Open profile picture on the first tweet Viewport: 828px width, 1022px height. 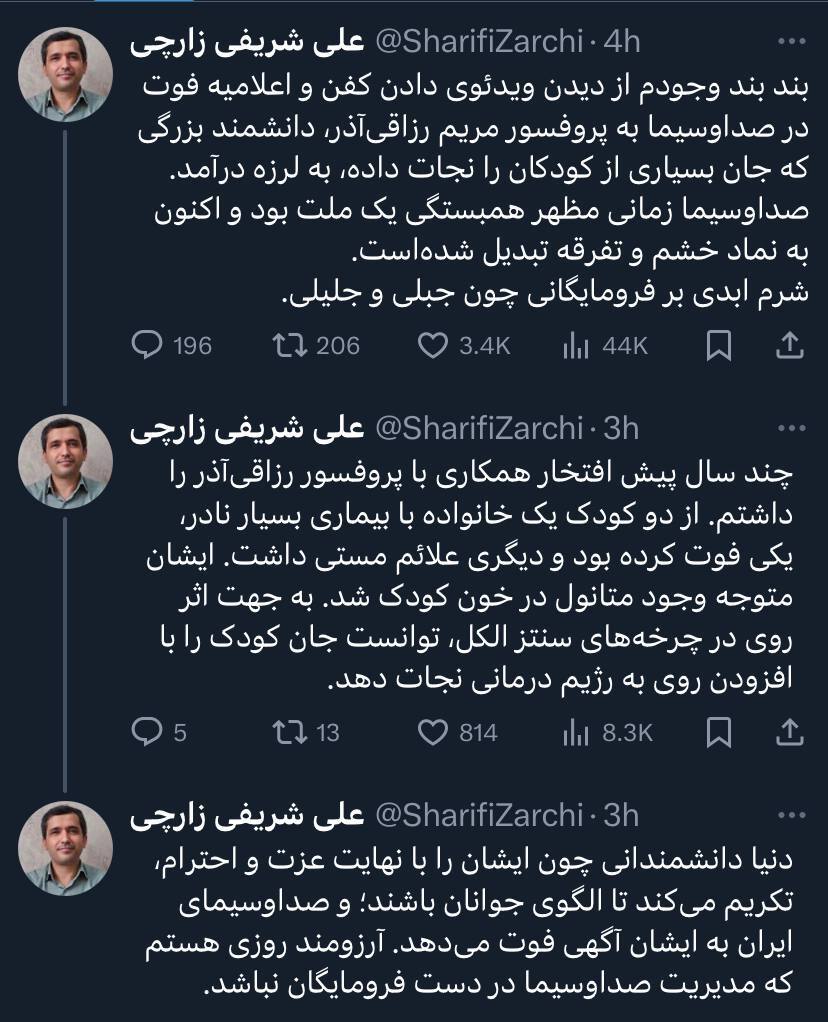[x=65, y=74]
